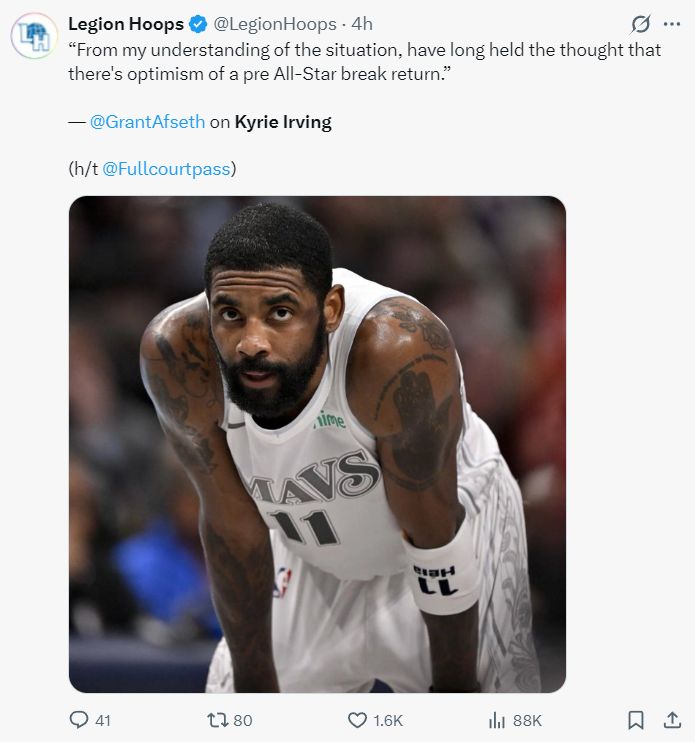
Task: Click the bold "Kyrie Irving" text
Action: coord(283,122)
